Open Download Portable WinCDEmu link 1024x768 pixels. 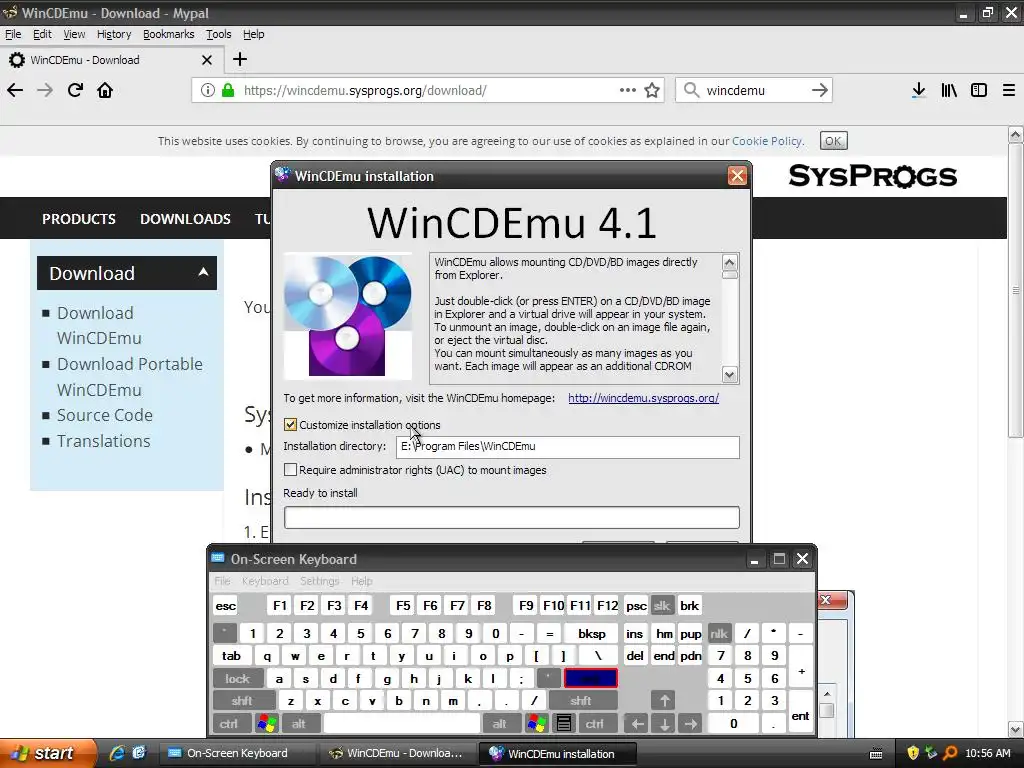[129, 377]
